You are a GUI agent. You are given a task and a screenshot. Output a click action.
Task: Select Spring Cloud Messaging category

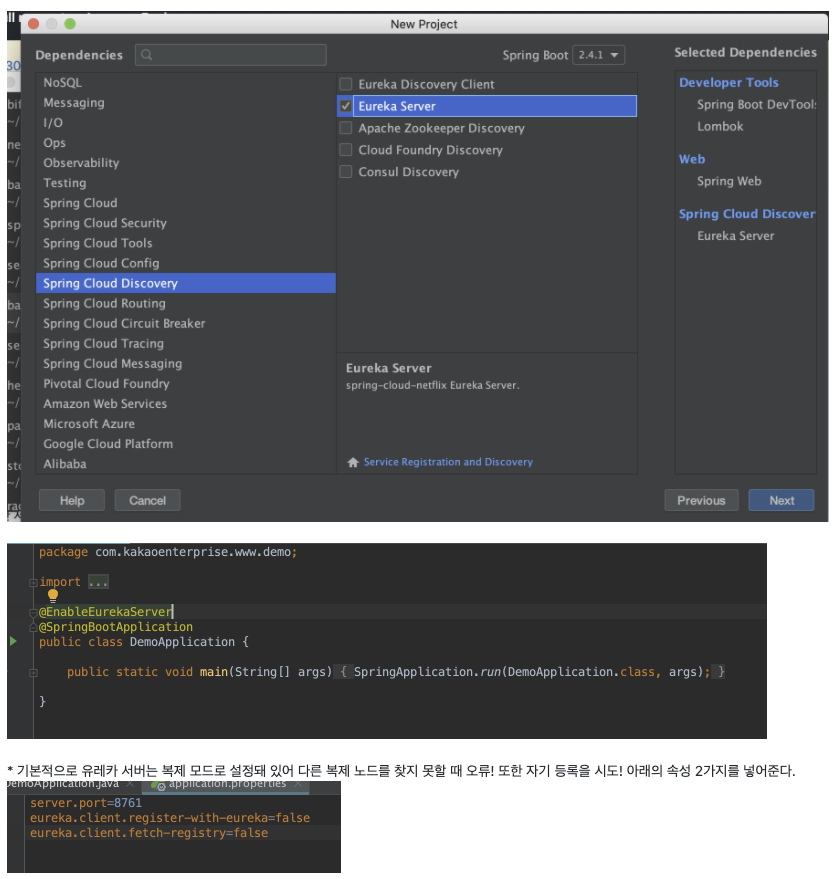[186, 364]
